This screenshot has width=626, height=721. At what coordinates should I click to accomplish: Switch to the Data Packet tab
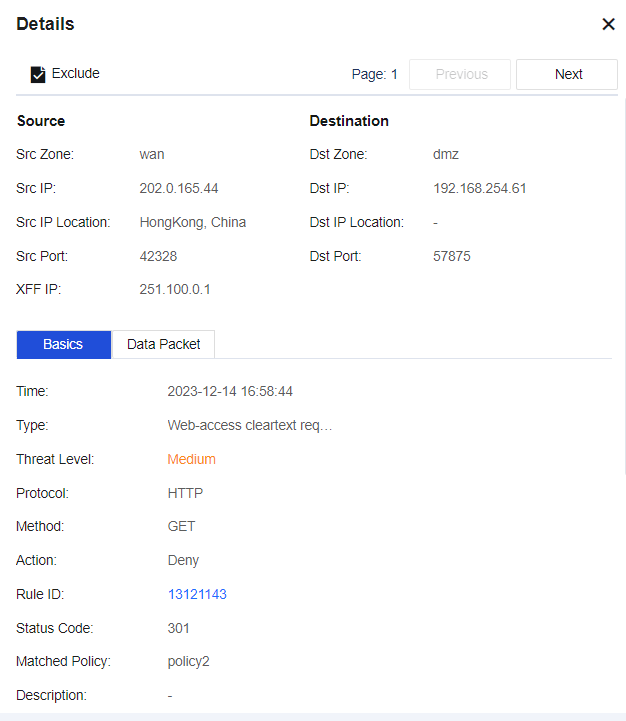(163, 344)
